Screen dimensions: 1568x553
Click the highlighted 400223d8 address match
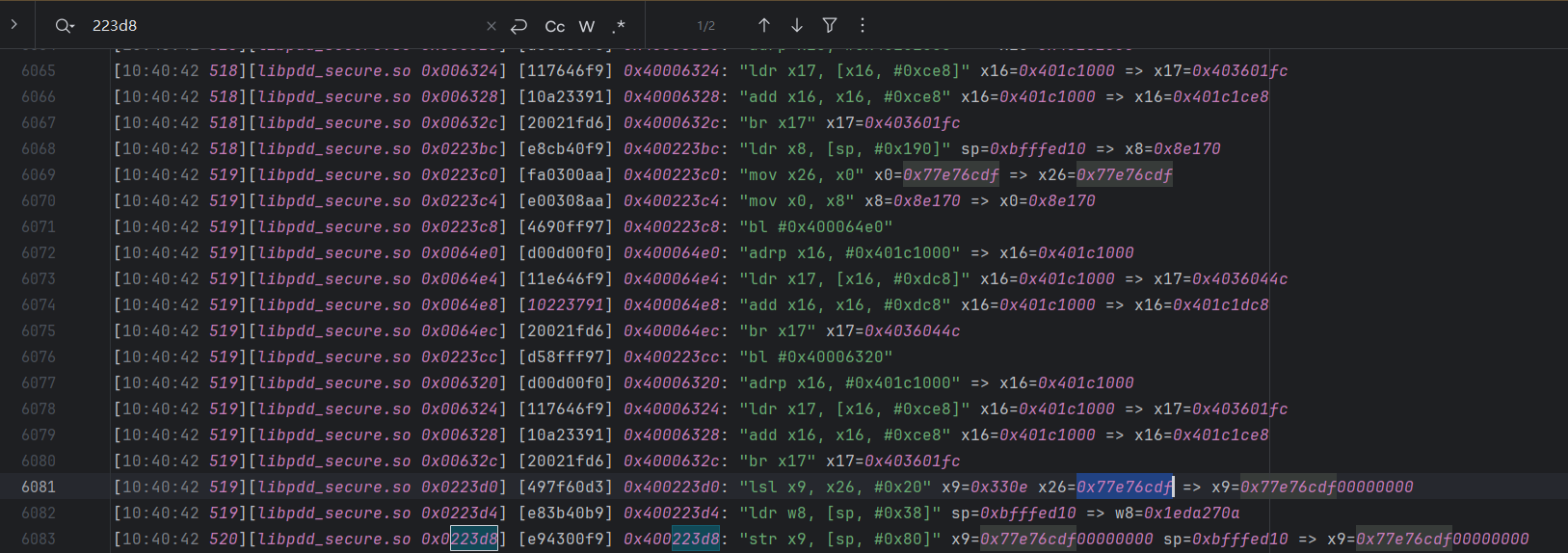pos(696,540)
